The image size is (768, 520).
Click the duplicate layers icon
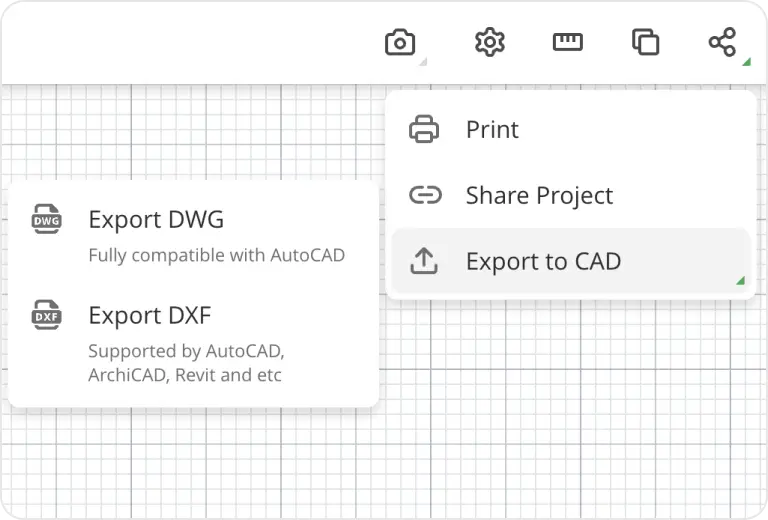pos(645,42)
